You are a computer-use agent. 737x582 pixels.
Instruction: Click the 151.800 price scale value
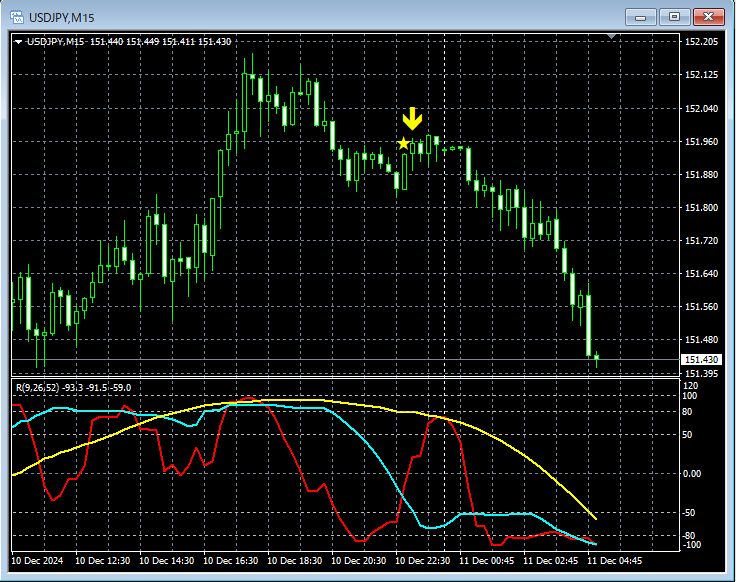point(701,207)
